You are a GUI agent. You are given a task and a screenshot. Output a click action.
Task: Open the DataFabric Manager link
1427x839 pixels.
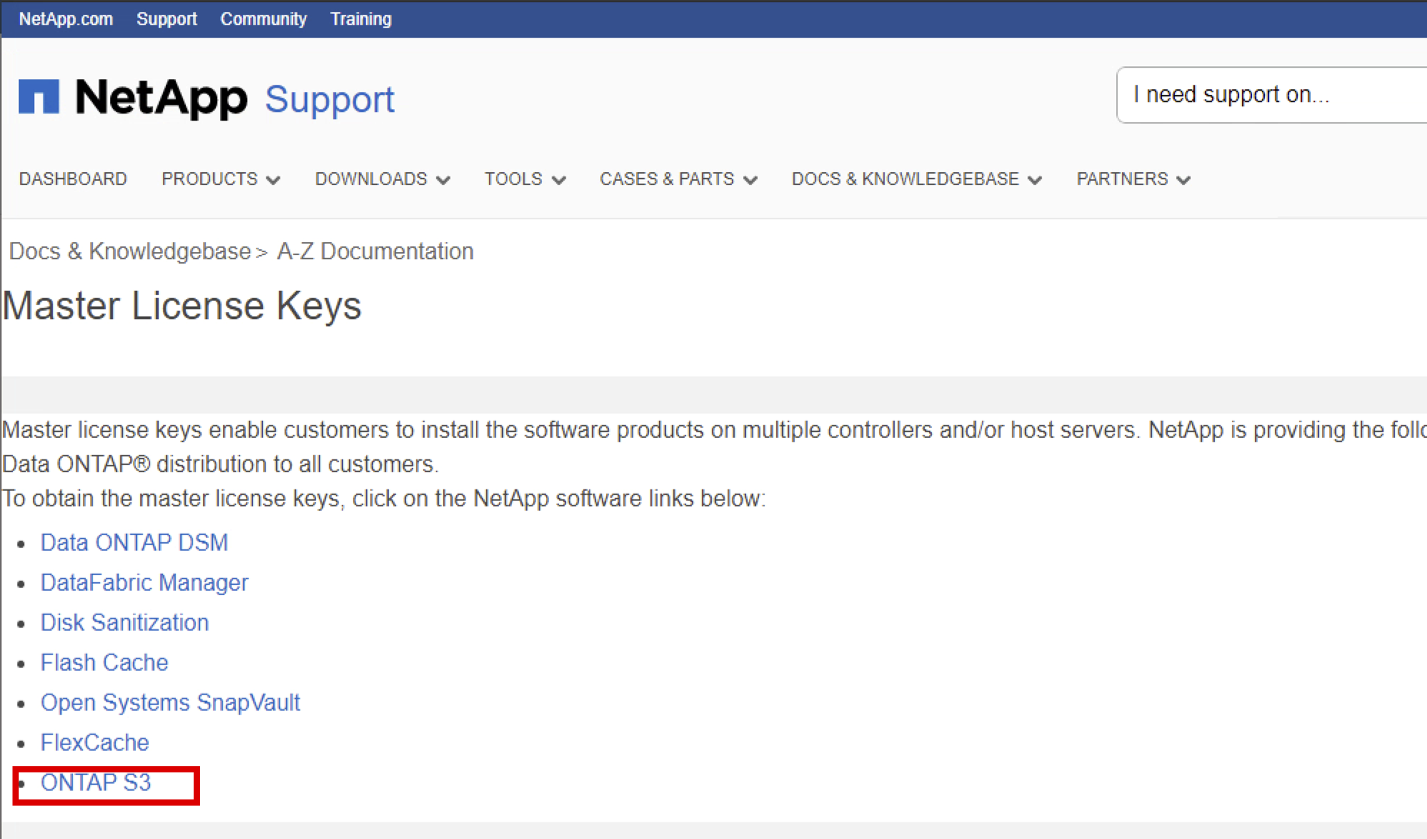145,583
